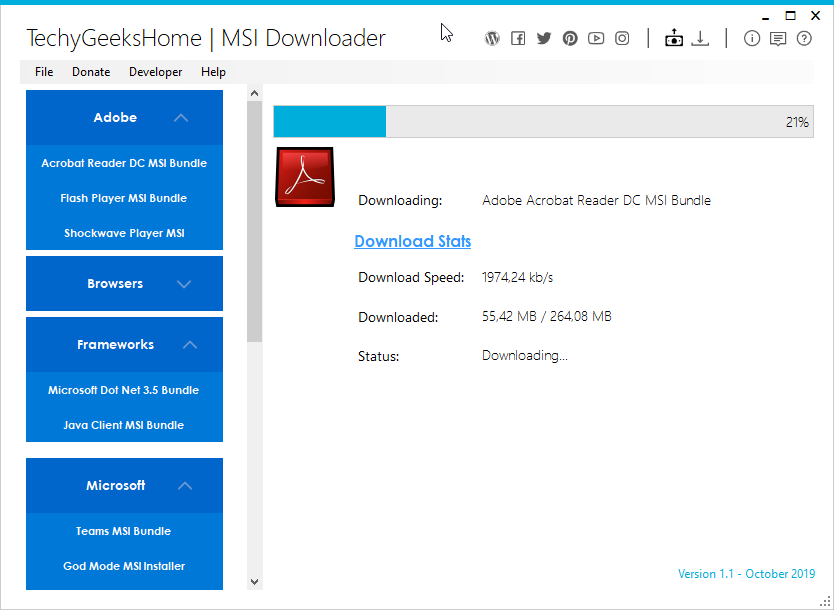Image resolution: width=834 pixels, height=610 pixels.
Task: Open the Twitter icon
Action: tap(544, 38)
